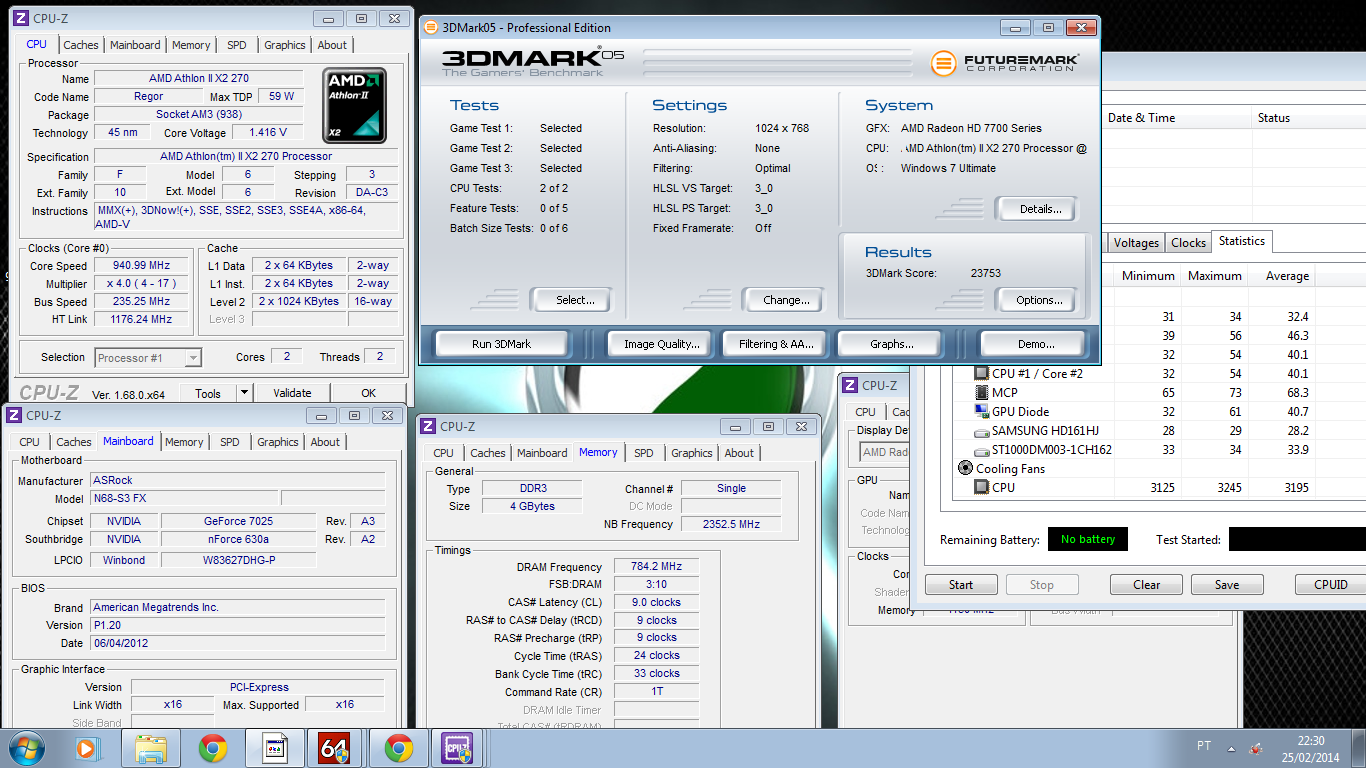
Task: Show hidden system tray icons arrow
Action: tap(1231, 748)
